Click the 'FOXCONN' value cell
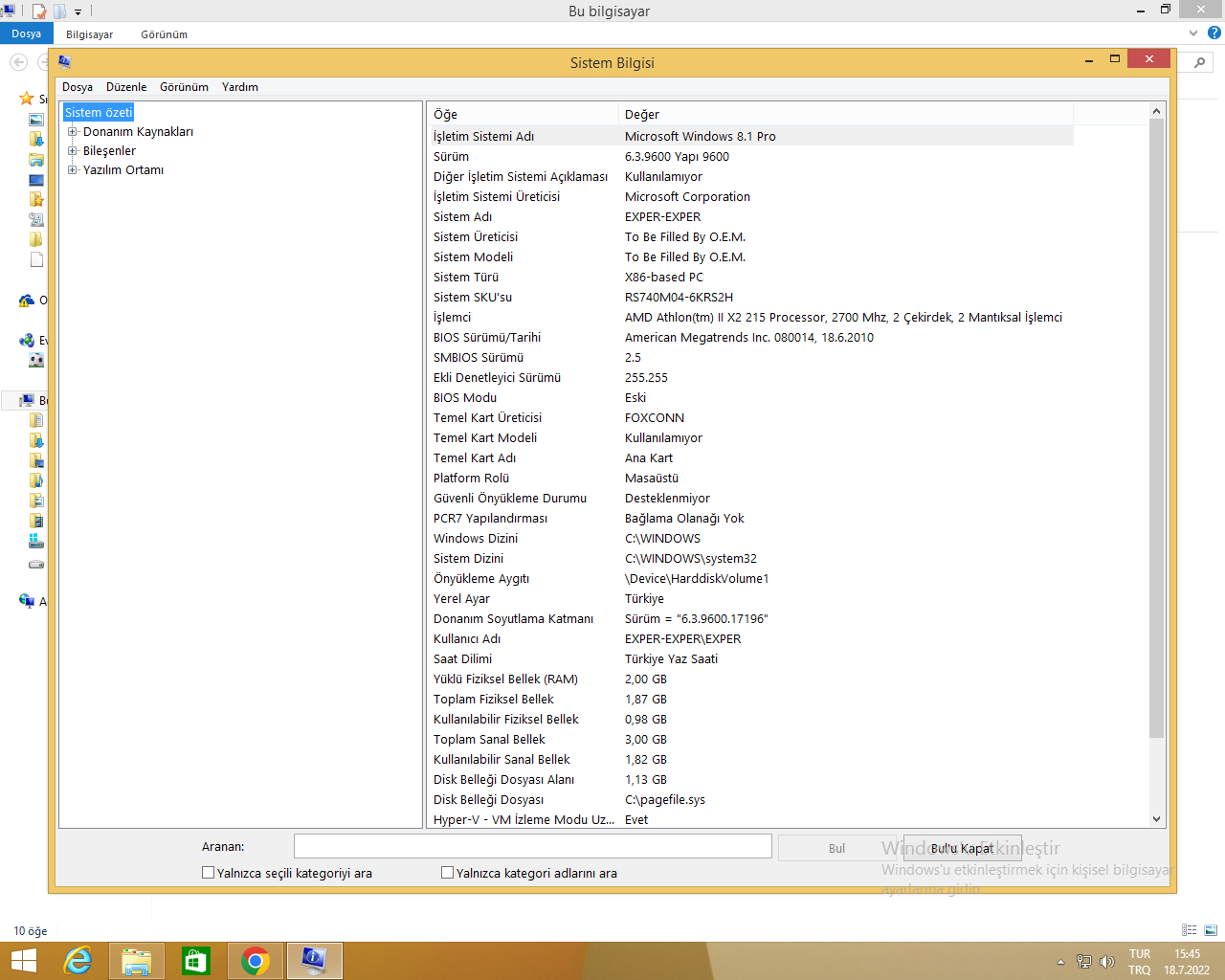This screenshot has width=1225, height=980. point(655,418)
